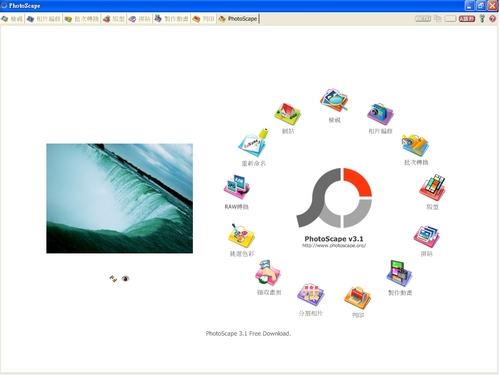
Task: Open the 分割相片 photo splitter icon
Action: tap(310, 295)
